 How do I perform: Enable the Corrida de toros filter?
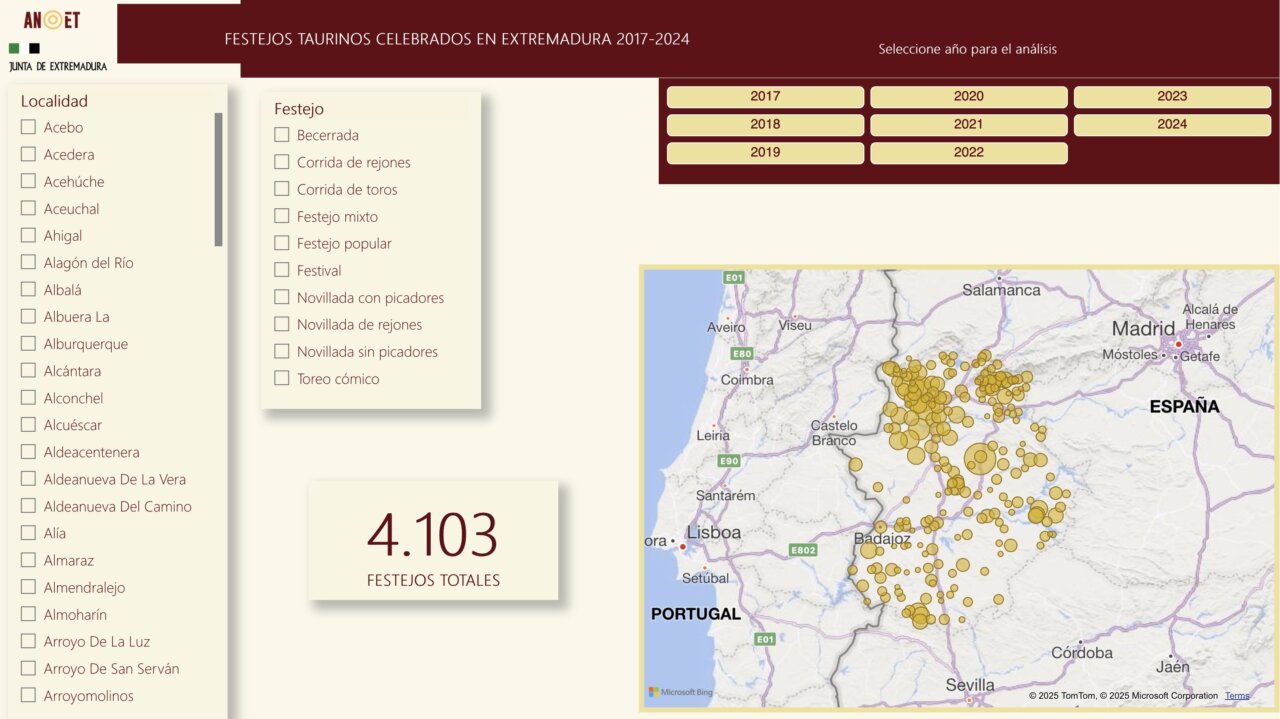(282, 189)
